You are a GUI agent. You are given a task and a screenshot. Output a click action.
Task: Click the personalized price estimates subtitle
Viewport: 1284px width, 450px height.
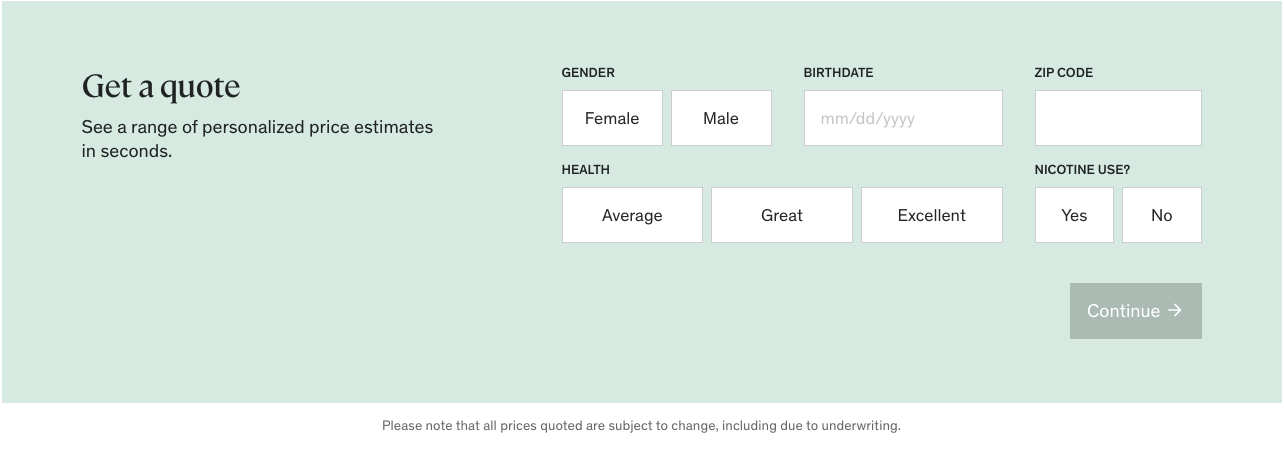pyautogui.click(x=257, y=139)
